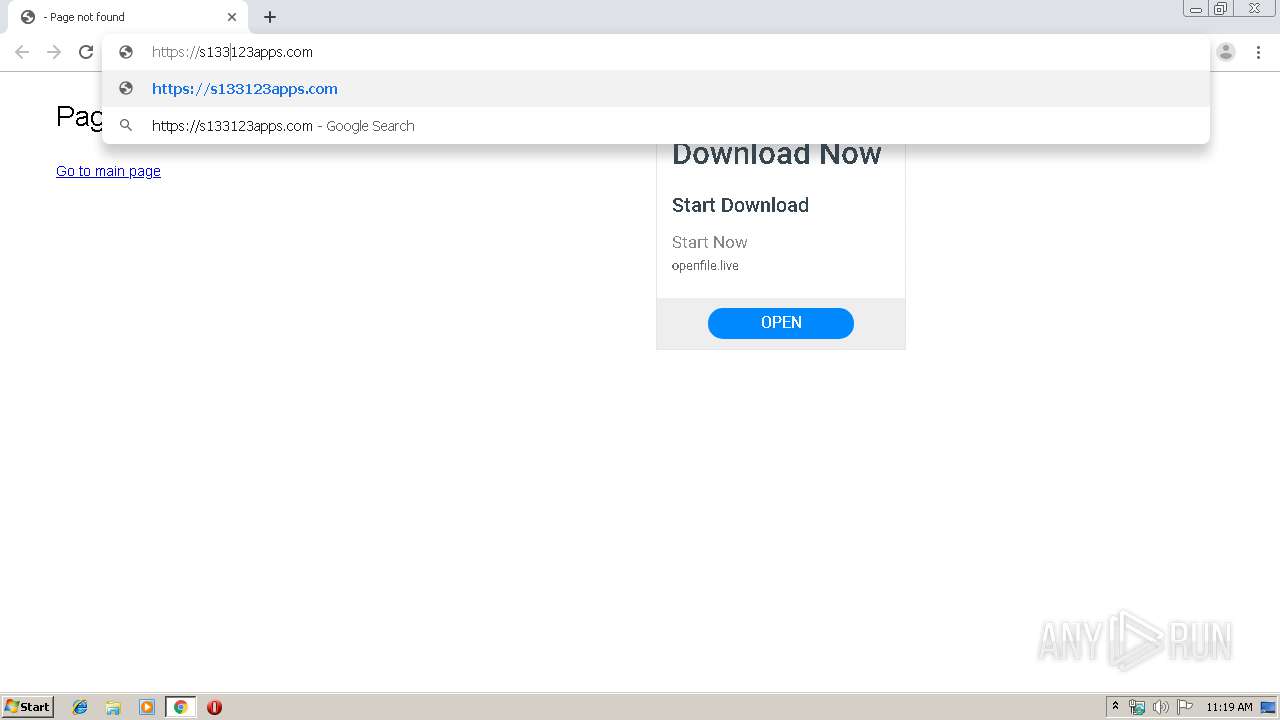Open the Windows Start menu
1280x720 pixels.
click(x=28, y=707)
